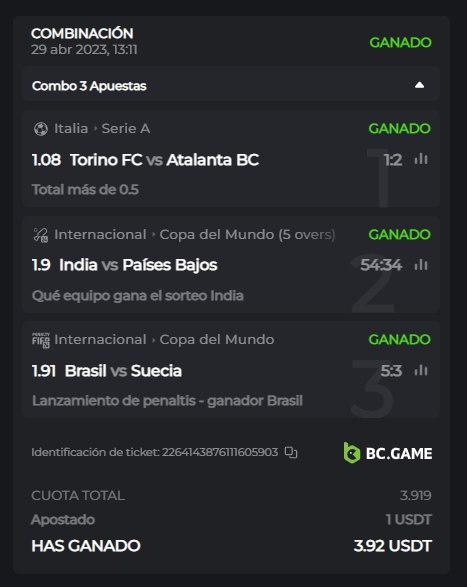
Task: Open the Torino FC vs Atalanta BC match
Action: click(x=164, y=160)
